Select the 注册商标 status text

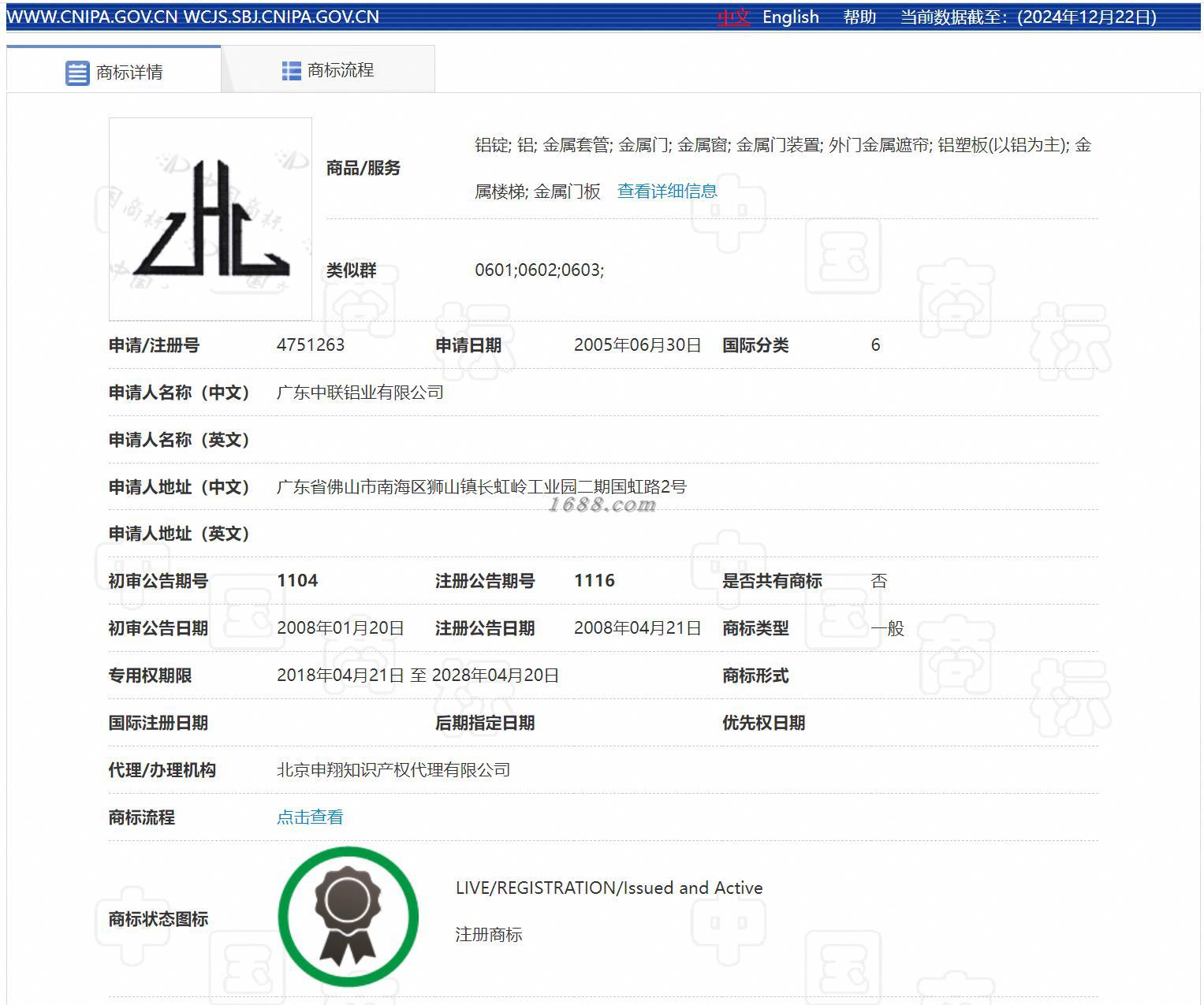[x=489, y=935]
